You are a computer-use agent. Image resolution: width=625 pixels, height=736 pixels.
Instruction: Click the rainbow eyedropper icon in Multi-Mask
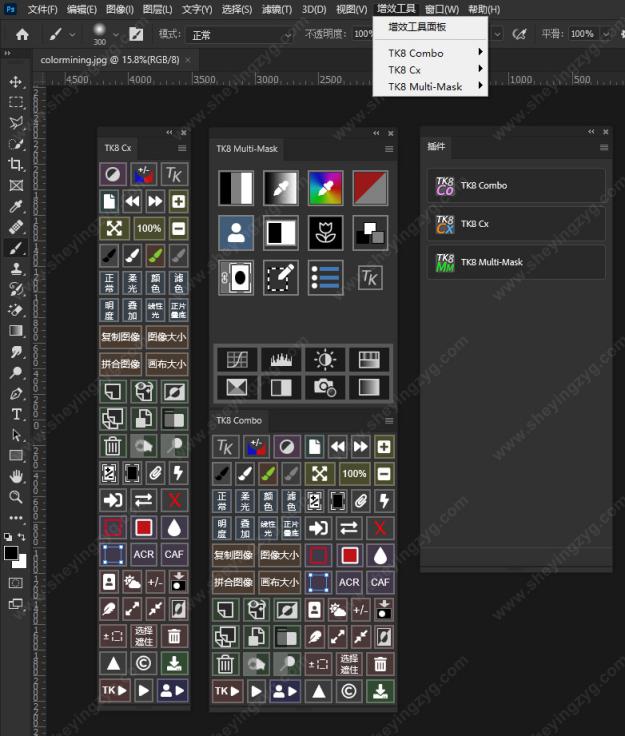pos(325,187)
